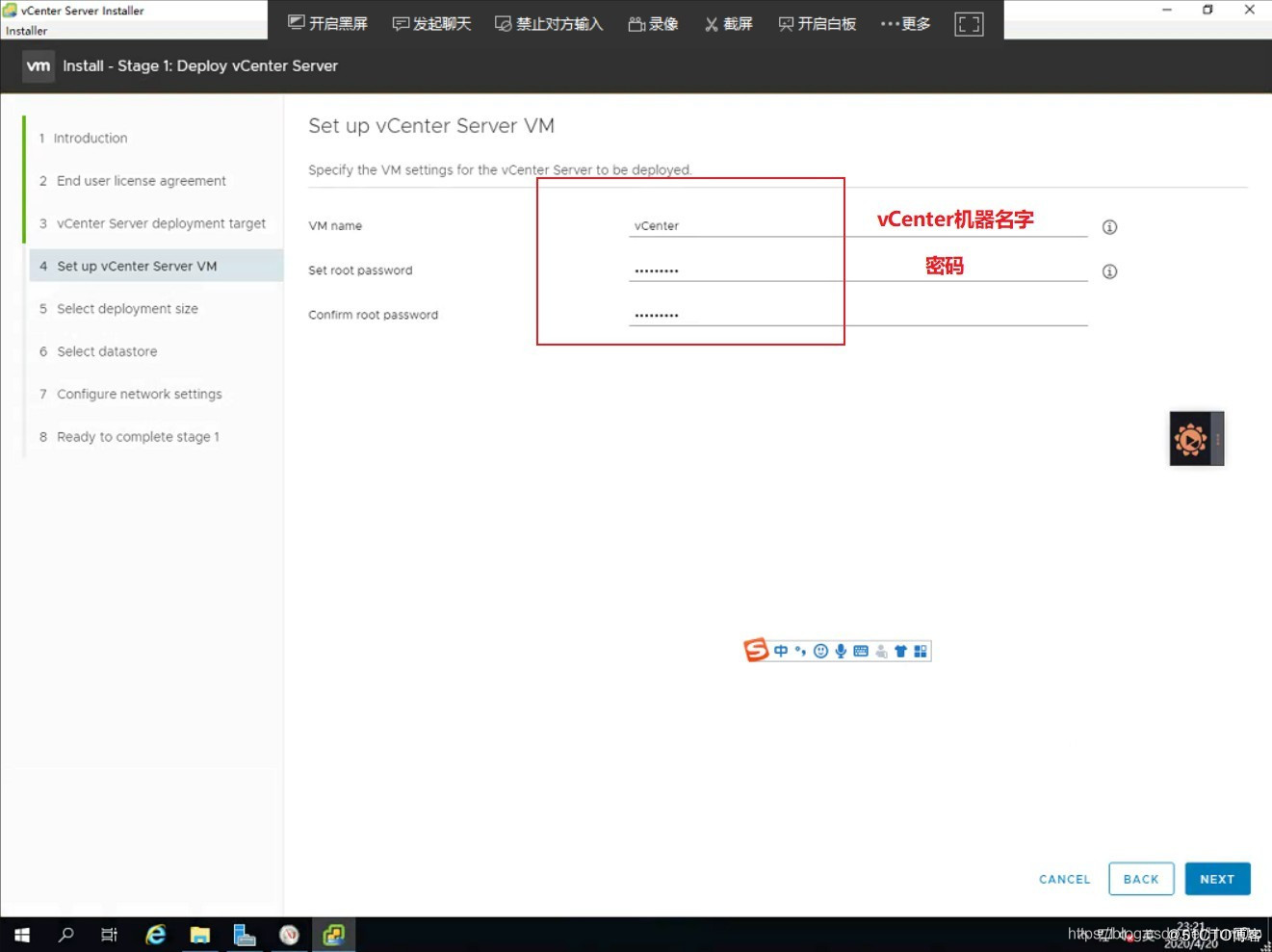Click 发起聊天 chat button
This screenshot has height=952, width=1272.
tap(432, 24)
